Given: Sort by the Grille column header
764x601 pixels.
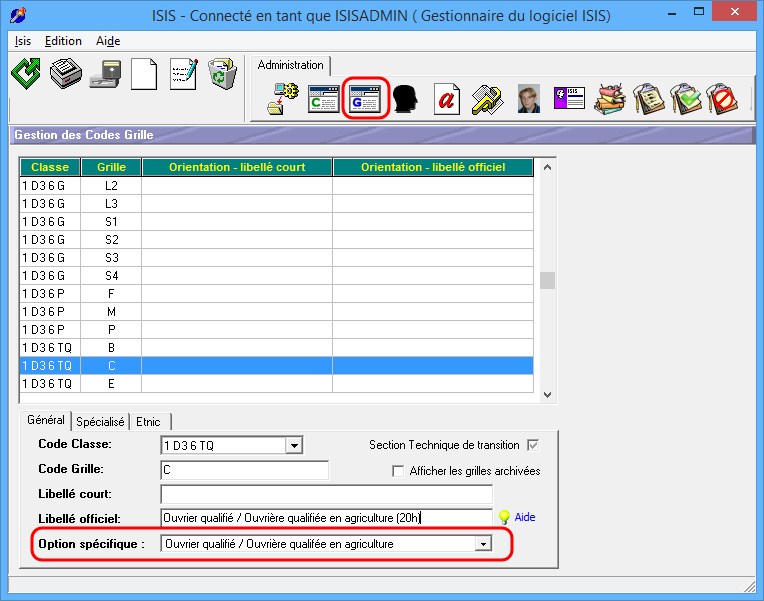Looking at the screenshot, I should pyautogui.click(x=111, y=167).
